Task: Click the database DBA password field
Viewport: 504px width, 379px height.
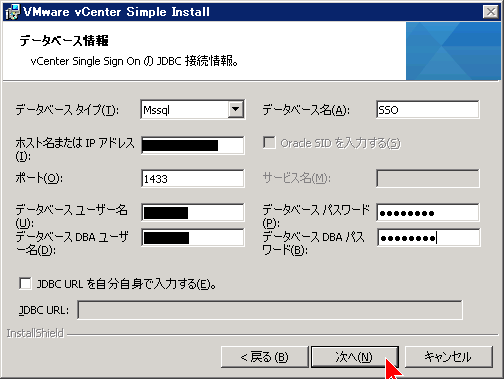Action: 429,237
